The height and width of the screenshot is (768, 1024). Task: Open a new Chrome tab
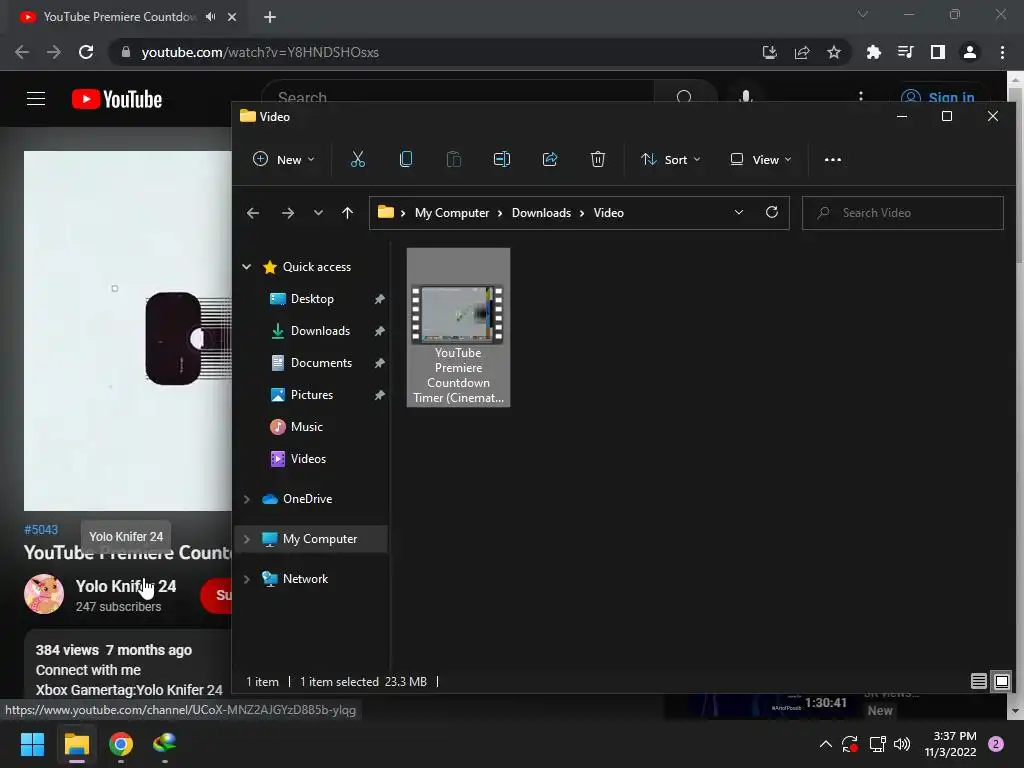[270, 17]
